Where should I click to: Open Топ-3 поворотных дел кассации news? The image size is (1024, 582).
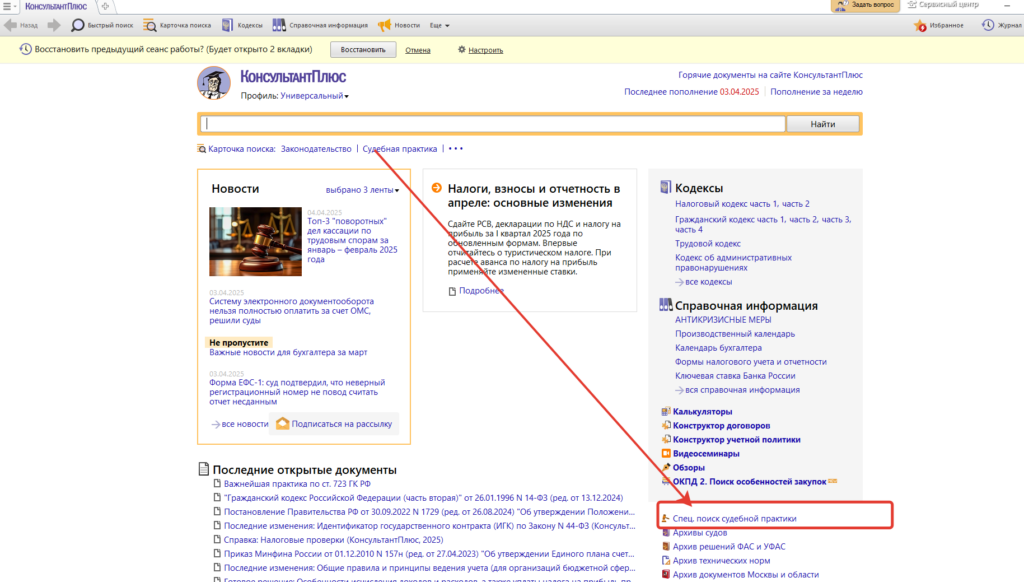click(352, 240)
